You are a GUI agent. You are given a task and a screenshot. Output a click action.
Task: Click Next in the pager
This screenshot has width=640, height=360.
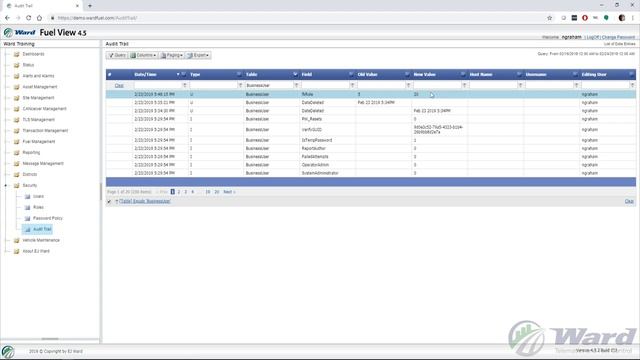tap(229, 192)
